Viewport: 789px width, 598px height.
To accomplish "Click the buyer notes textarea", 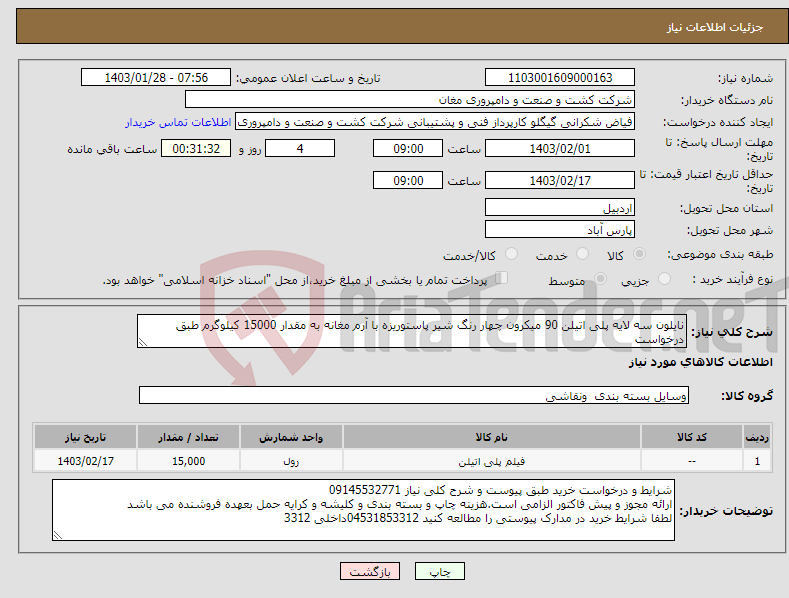I will click(x=363, y=510).
